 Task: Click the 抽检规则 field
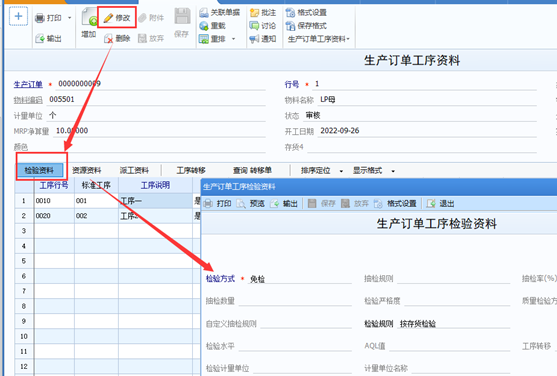point(453,279)
